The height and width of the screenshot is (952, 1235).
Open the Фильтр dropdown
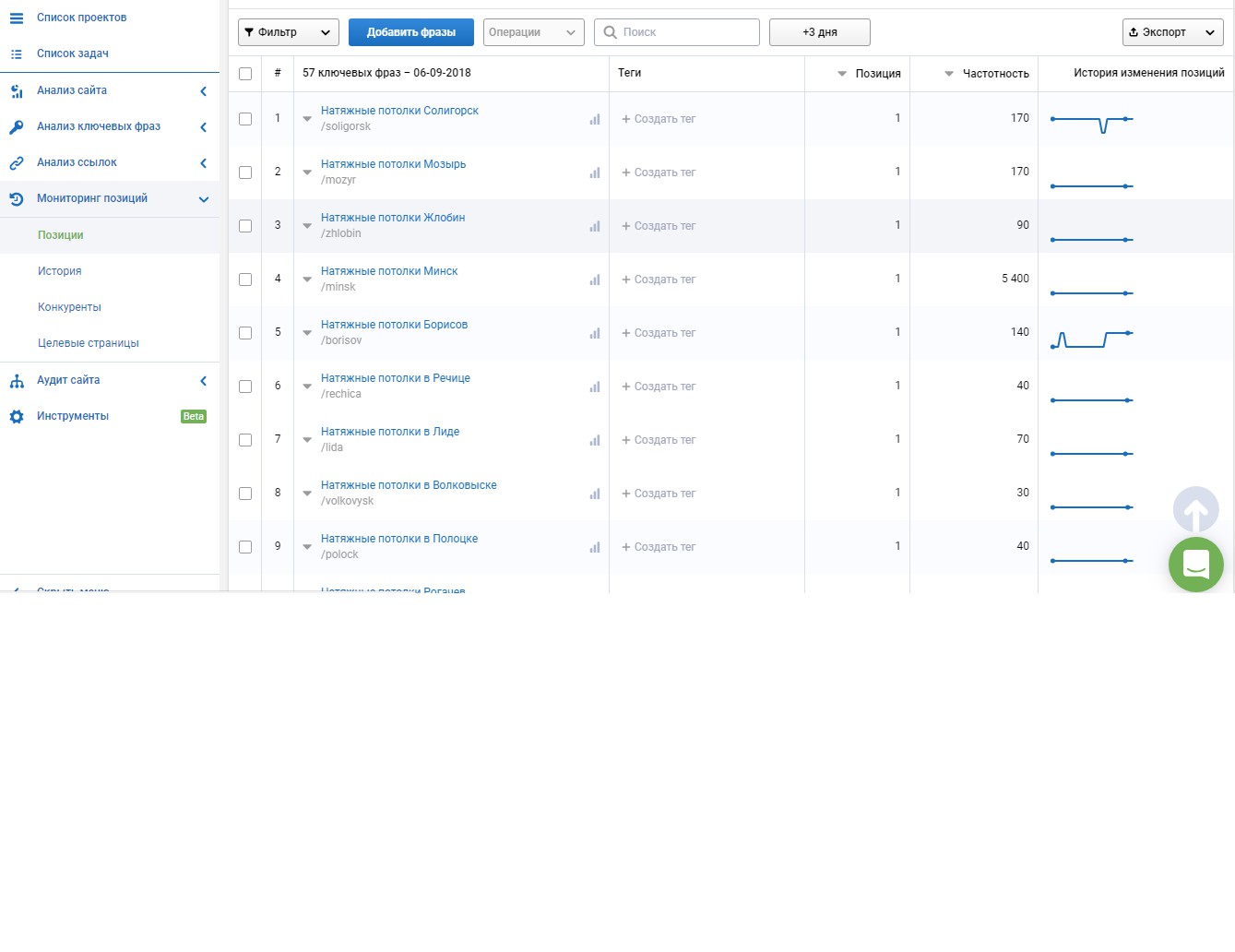tap(289, 32)
